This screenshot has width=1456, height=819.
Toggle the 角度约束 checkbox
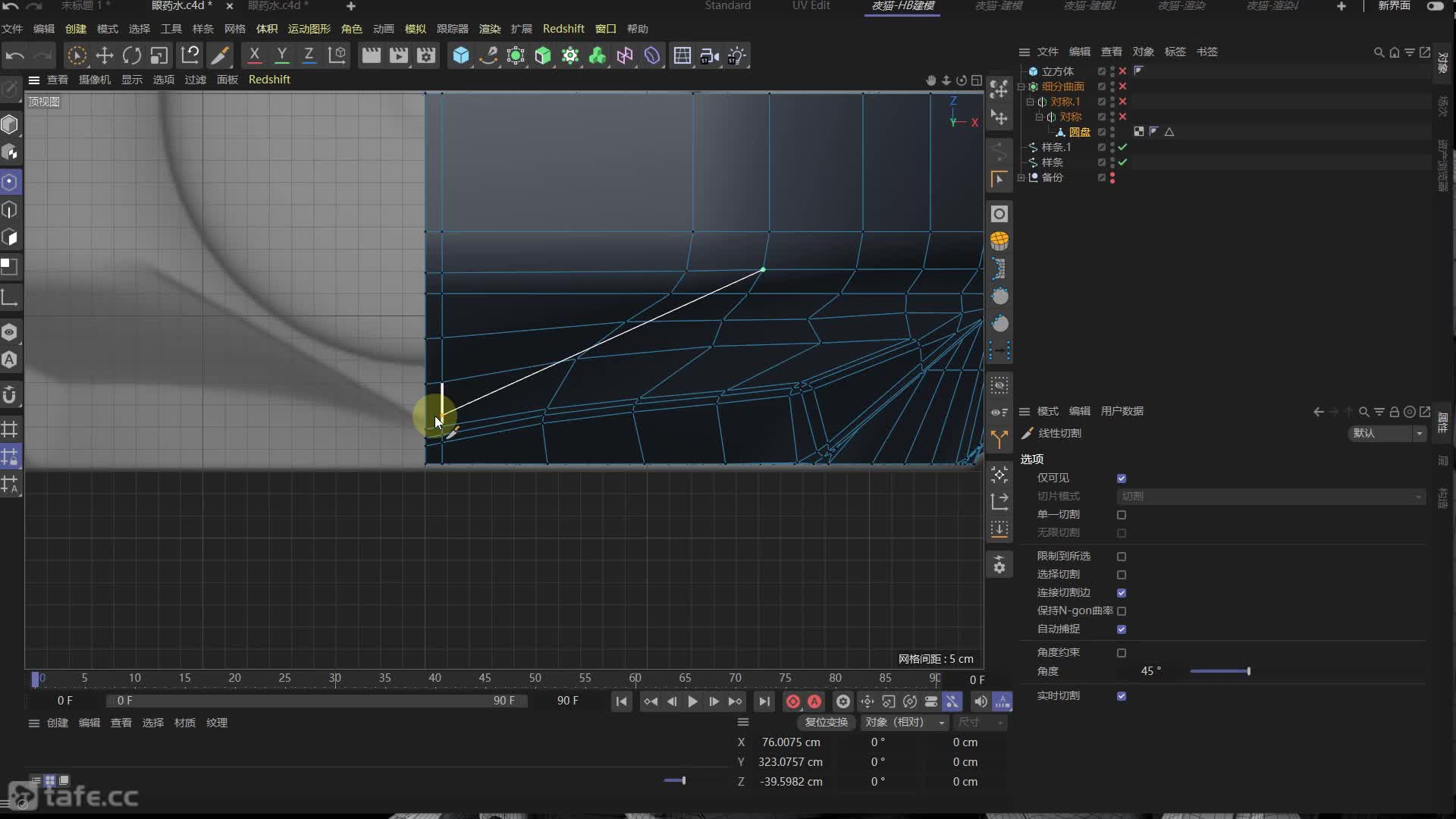coord(1122,653)
